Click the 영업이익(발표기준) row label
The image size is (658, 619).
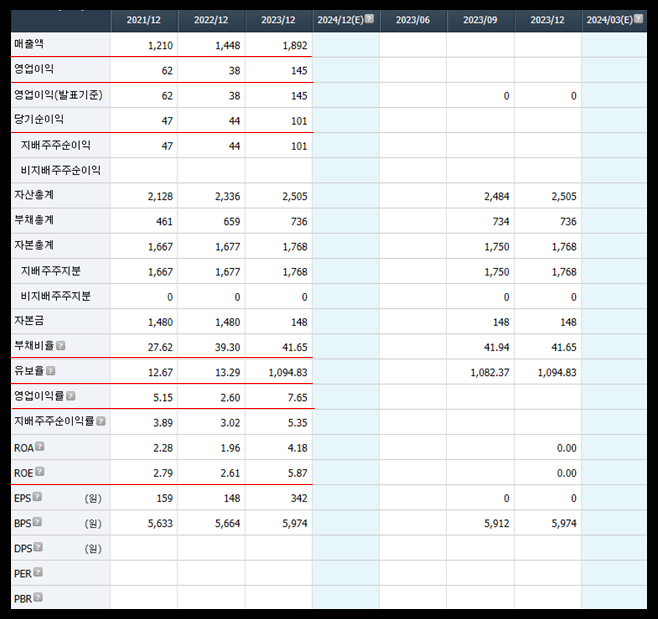pos(58,94)
